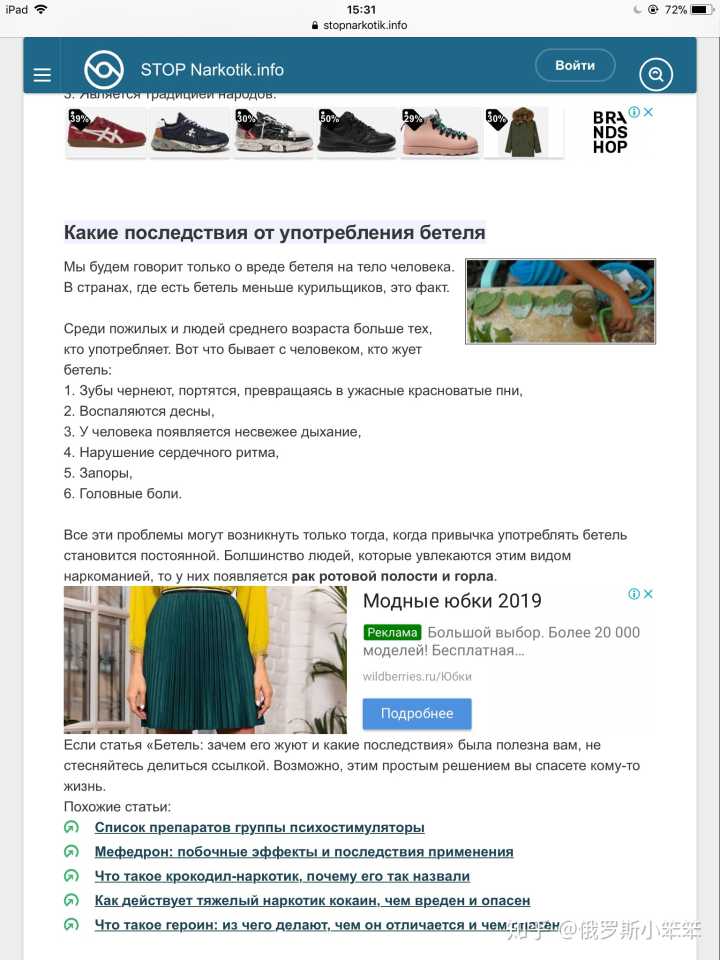Open Что такое крокодил-наркотик link

(x=282, y=876)
